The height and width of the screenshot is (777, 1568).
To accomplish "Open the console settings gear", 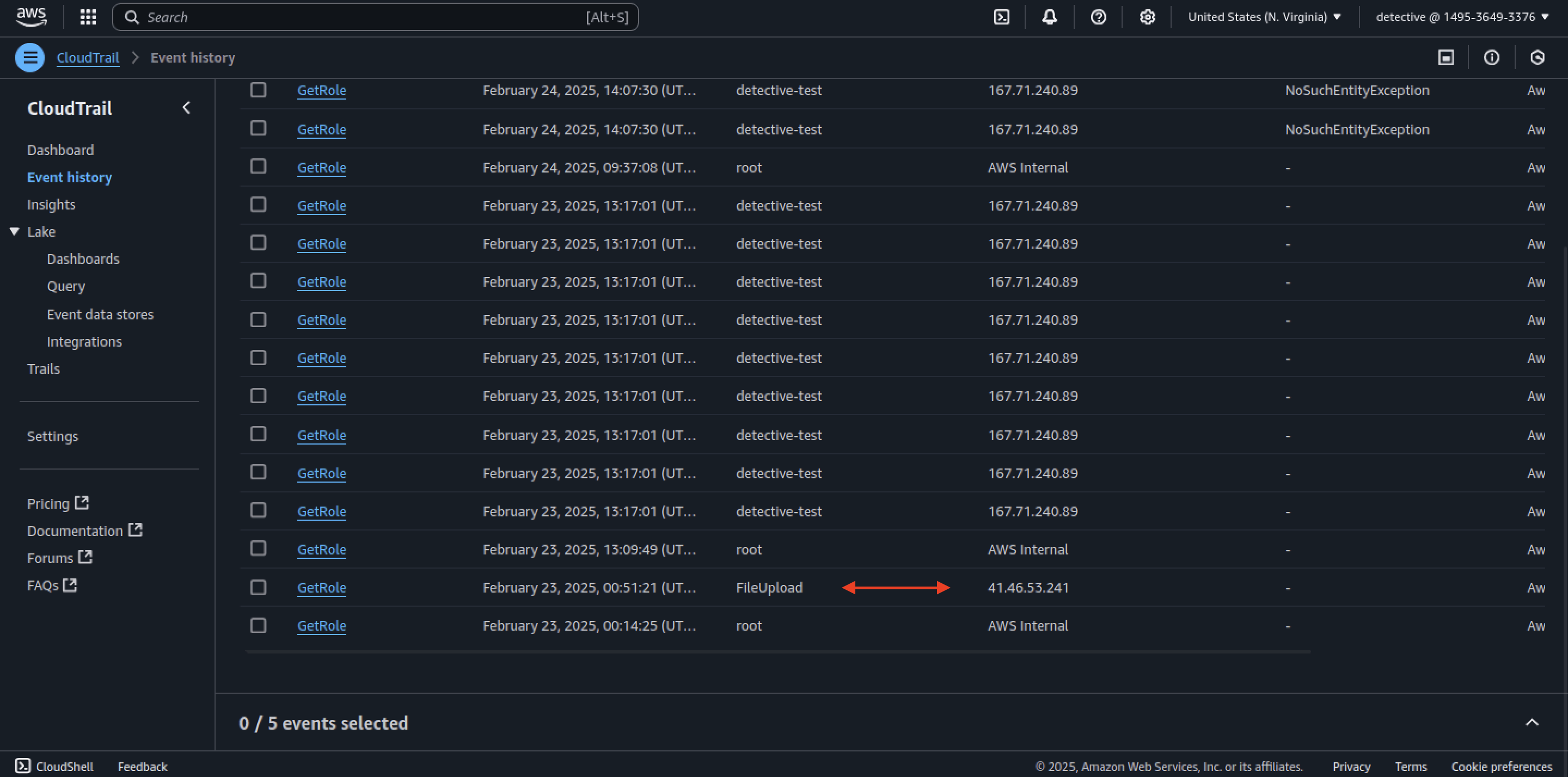I will coord(1147,17).
